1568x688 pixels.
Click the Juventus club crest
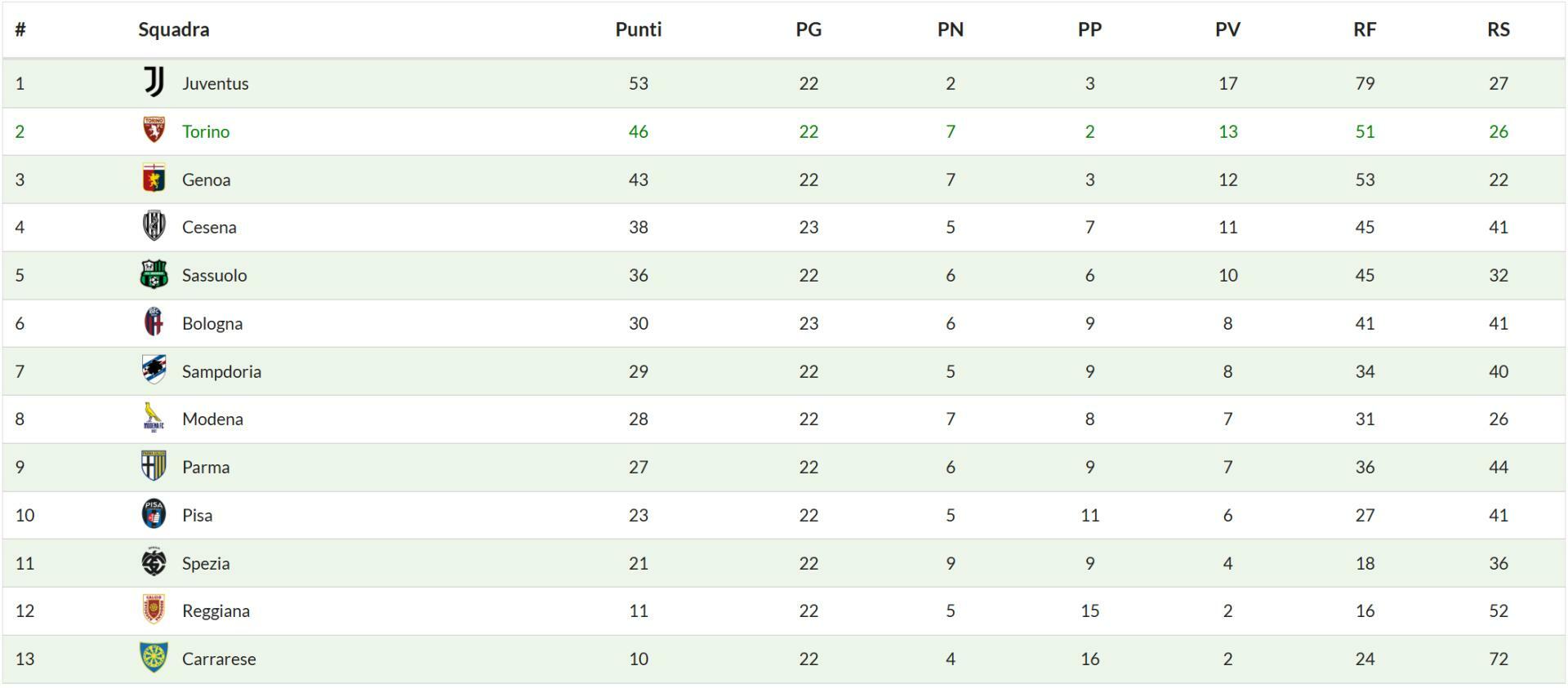pos(154,82)
